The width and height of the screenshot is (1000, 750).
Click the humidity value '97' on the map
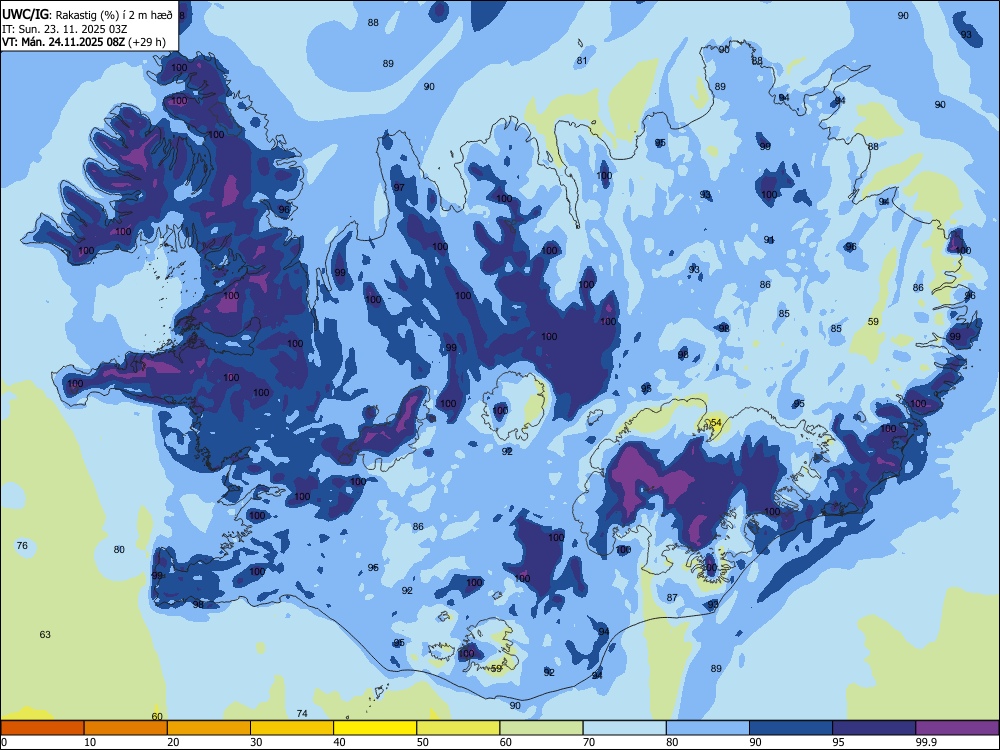point(399,188)
